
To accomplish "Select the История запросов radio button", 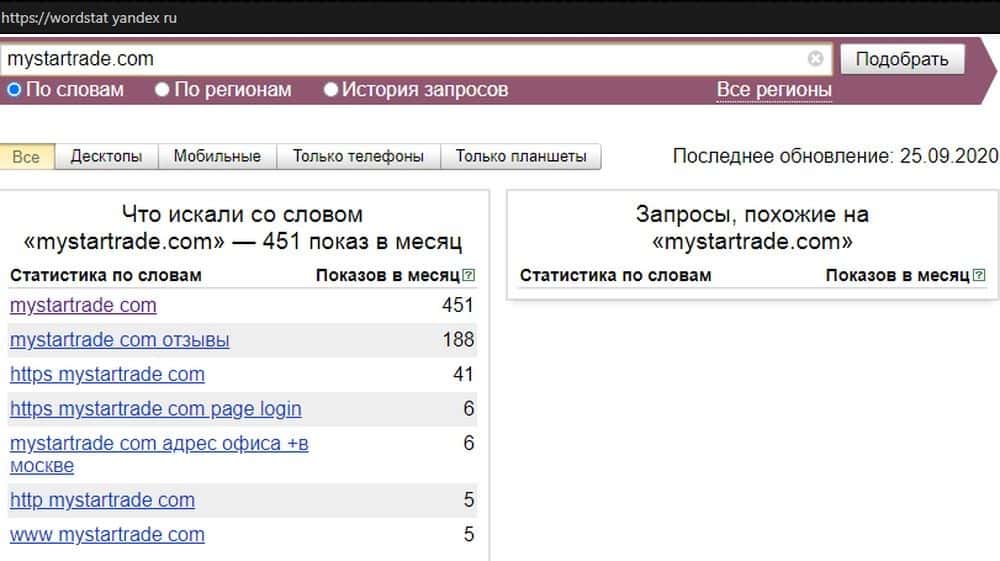I will (330, 90).
